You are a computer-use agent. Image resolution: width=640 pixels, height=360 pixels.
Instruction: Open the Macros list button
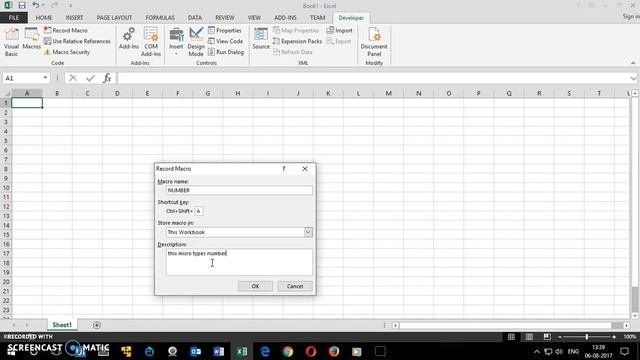[31, 39]
